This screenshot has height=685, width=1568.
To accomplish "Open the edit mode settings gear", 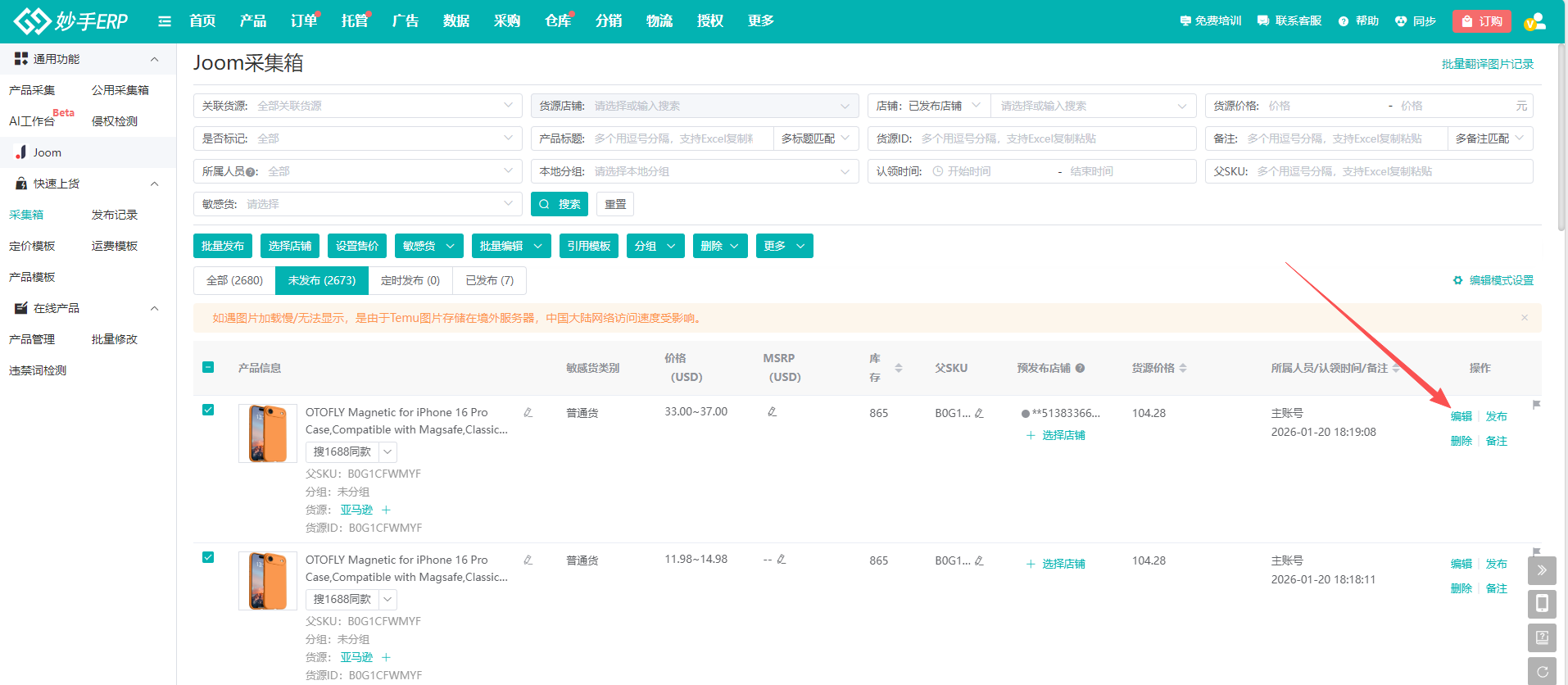I will 1457,280.
